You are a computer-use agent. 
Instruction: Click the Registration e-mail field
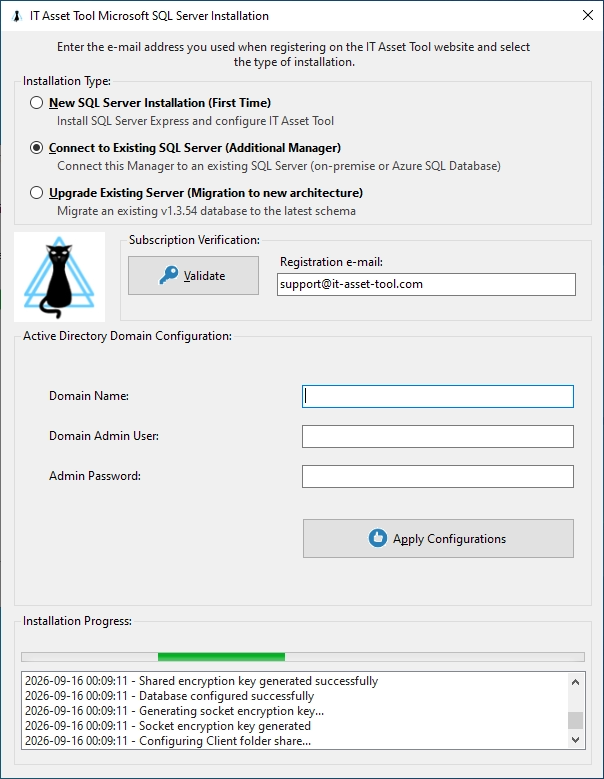[x=426, y=284]
